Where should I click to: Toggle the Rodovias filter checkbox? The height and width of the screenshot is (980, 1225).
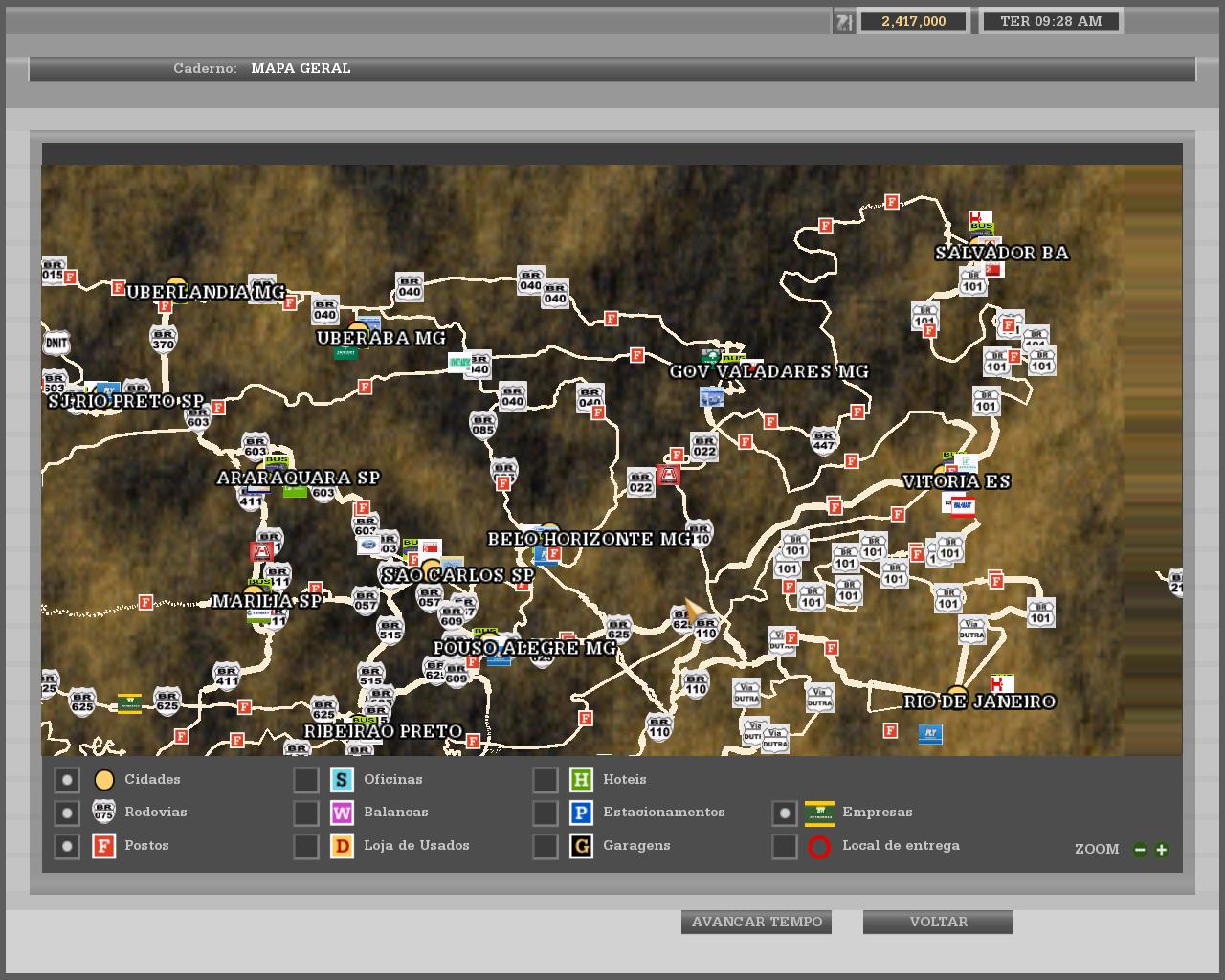(x=66, y=813)
